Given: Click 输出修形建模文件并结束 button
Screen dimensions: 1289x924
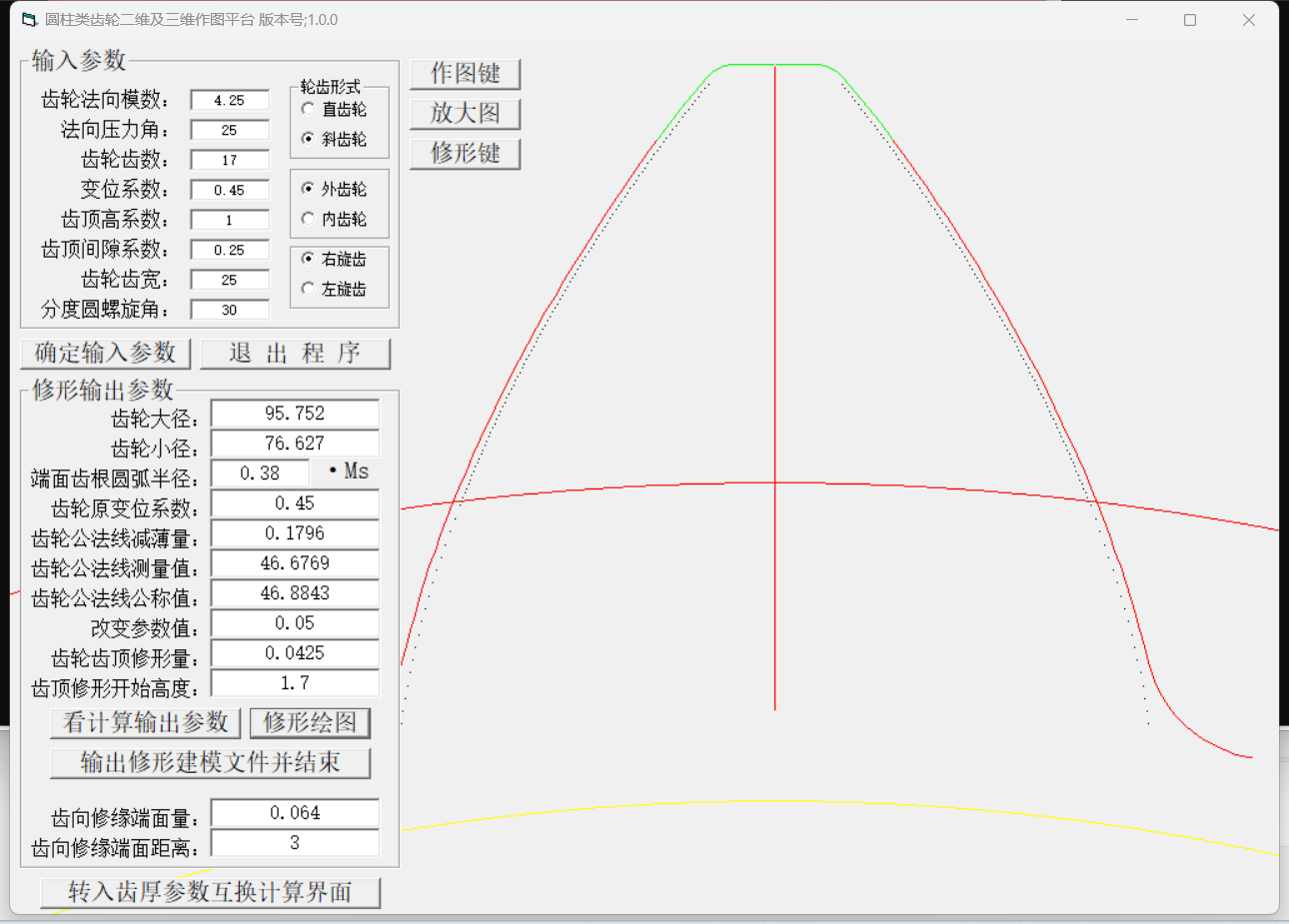Looking at the screenshot, I should pyautogui.click(x=210, y=762).
